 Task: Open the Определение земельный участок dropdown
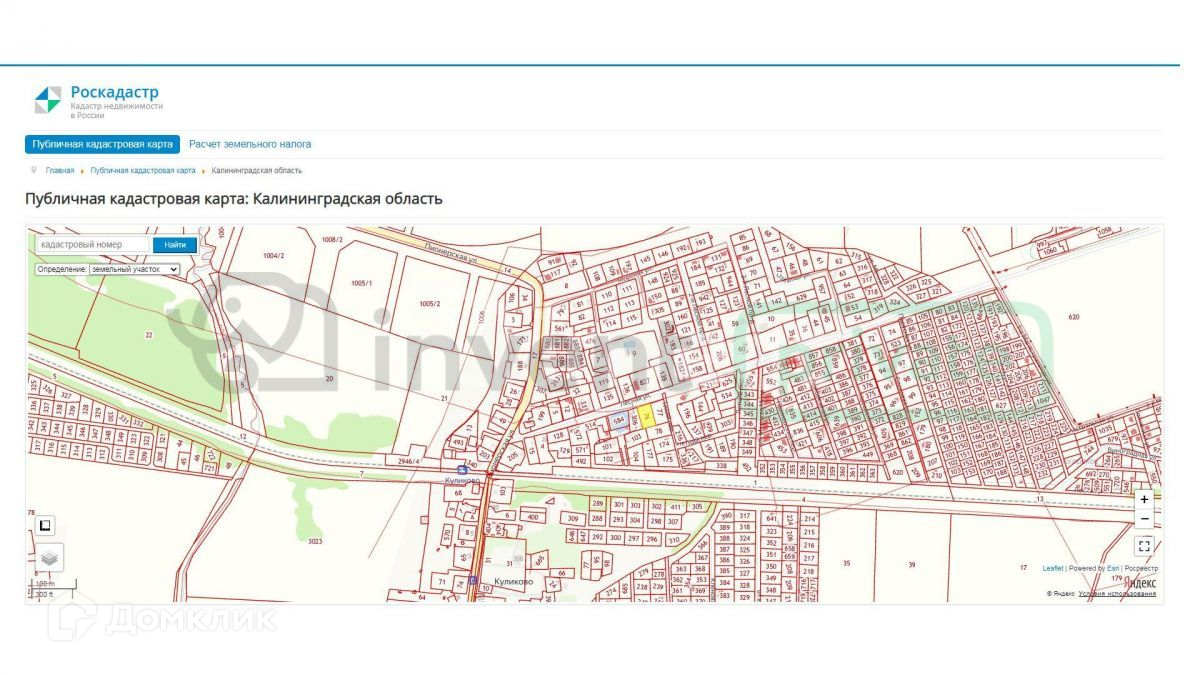[134, 269]
